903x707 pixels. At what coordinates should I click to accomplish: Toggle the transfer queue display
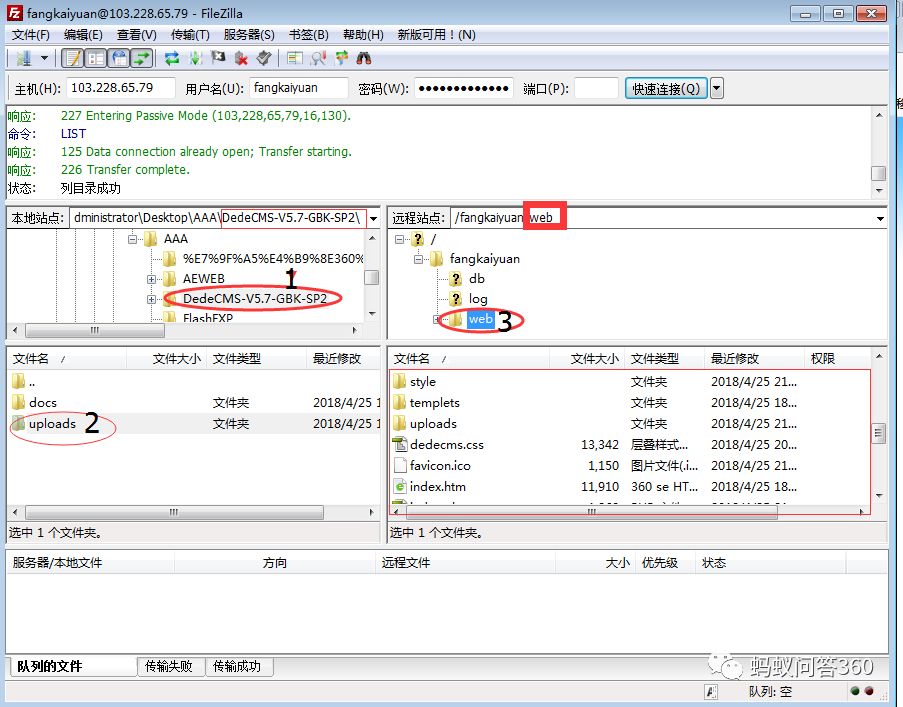[142, 58]
